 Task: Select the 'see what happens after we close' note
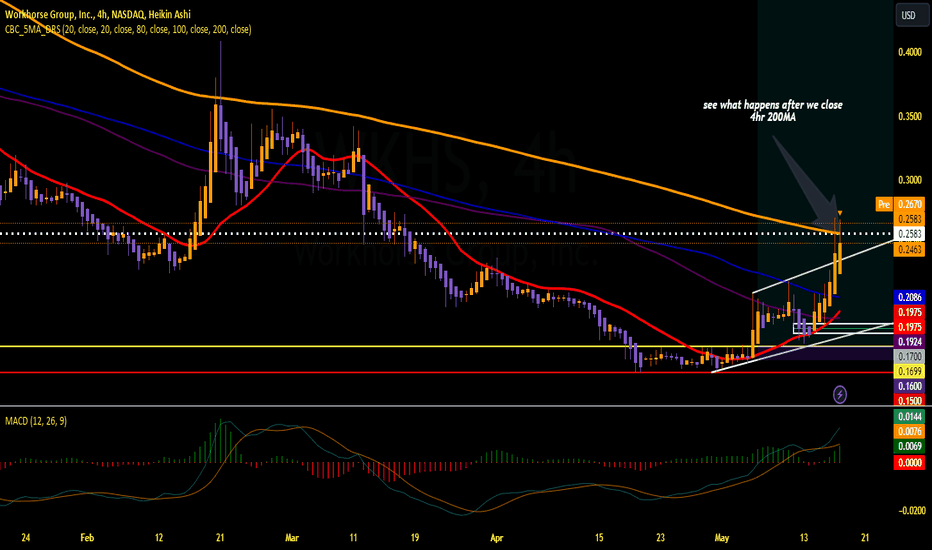click(773, 111)
